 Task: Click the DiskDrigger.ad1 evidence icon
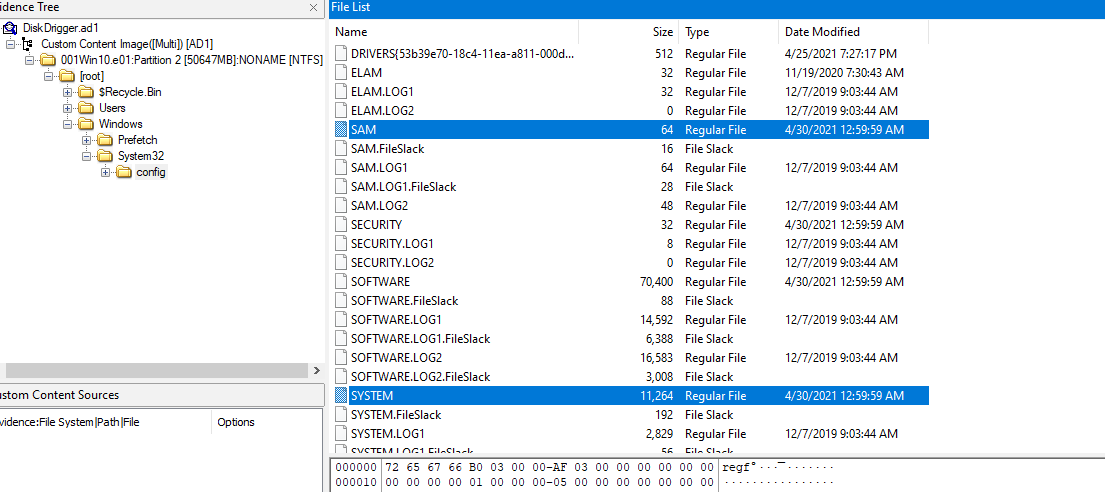coord(12,28)
